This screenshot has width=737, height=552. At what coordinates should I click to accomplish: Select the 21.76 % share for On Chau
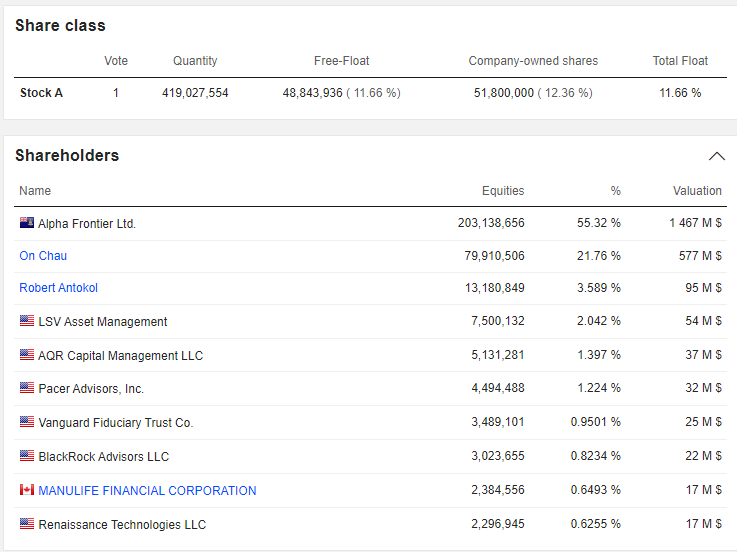599,256
